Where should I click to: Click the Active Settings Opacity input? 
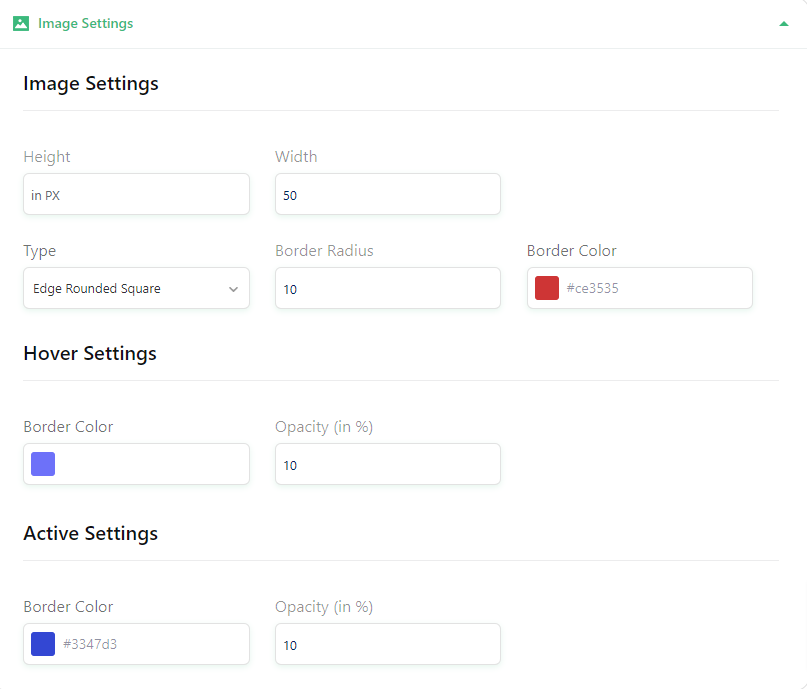pyautogui.click(x=388, y=644)
